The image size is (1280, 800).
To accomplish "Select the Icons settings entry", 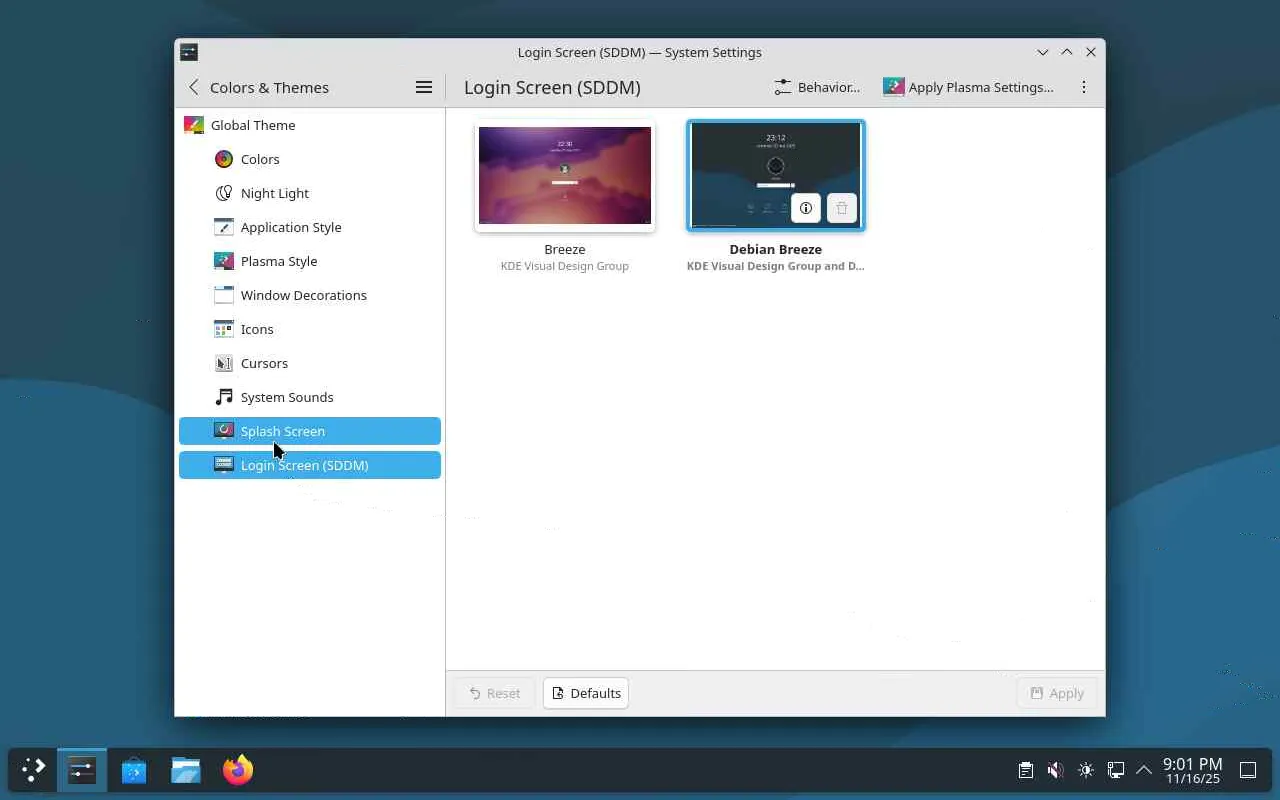I will [310, 329].
